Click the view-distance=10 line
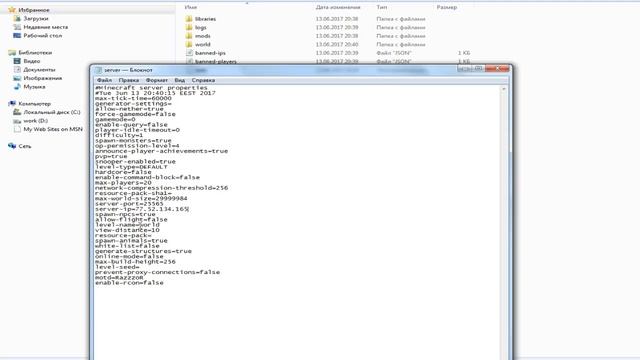This screenshot has width=640, height=360. point(127,230)
